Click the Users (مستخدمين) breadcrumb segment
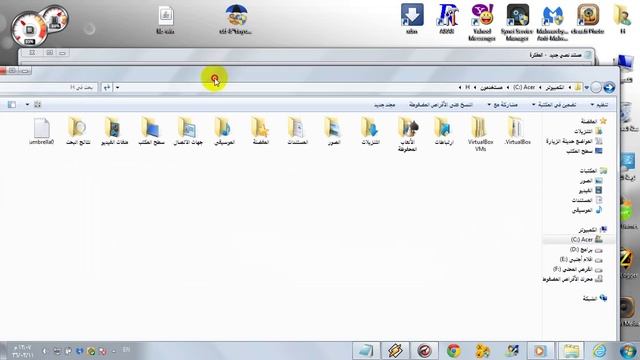Image resolution: width=640 pixels, height=360 pixels. [x=491, y=87]
